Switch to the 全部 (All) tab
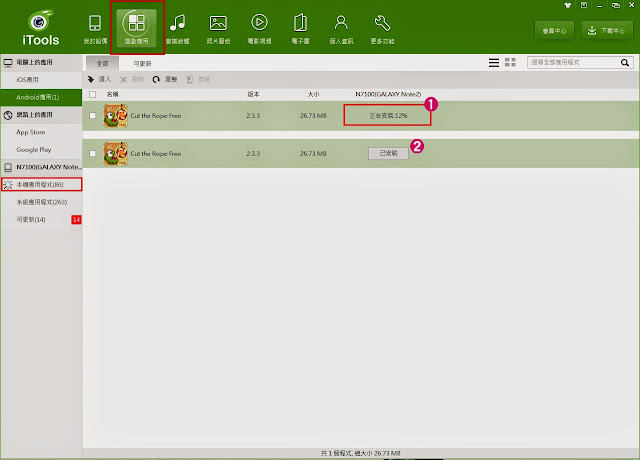Viewport: 640px width, 460px height. tap(102, 63)
